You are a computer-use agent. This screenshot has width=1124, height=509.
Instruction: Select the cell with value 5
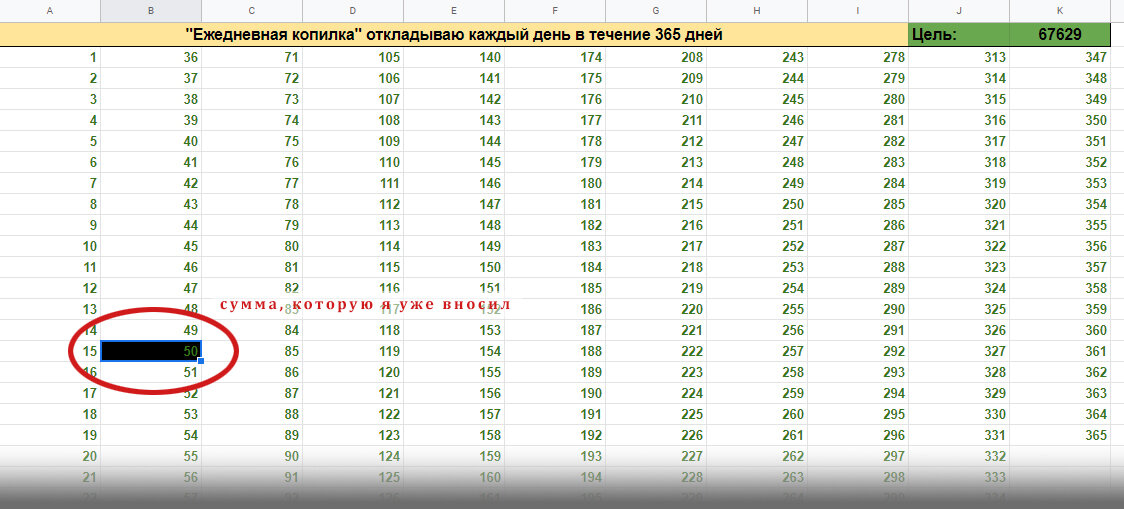pos(50,141)
